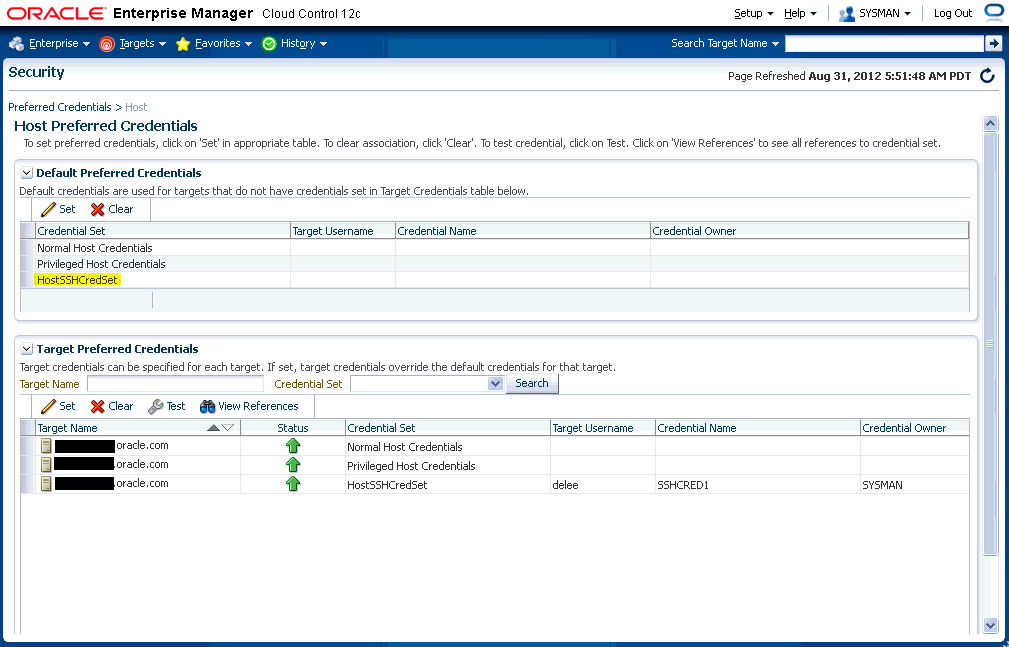Screen dimensions: 1009x647
Task: Click the Log Out link
Action: pyautogui.click(x=953, y=14)
